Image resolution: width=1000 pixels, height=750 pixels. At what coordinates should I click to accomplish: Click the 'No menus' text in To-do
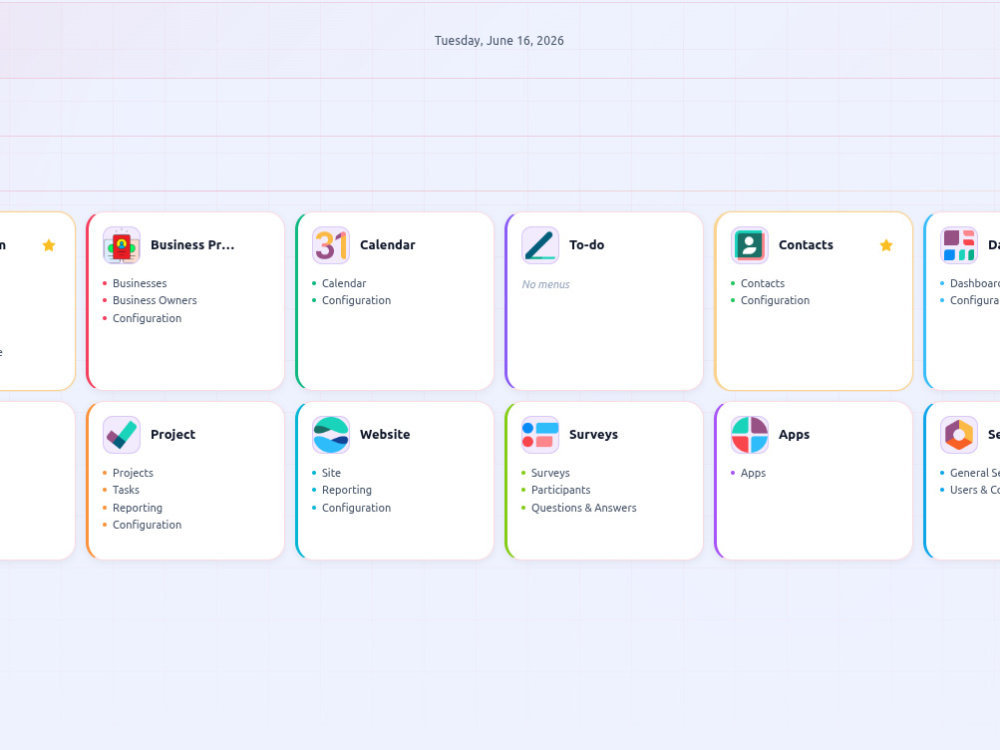(x=545, y=284)
